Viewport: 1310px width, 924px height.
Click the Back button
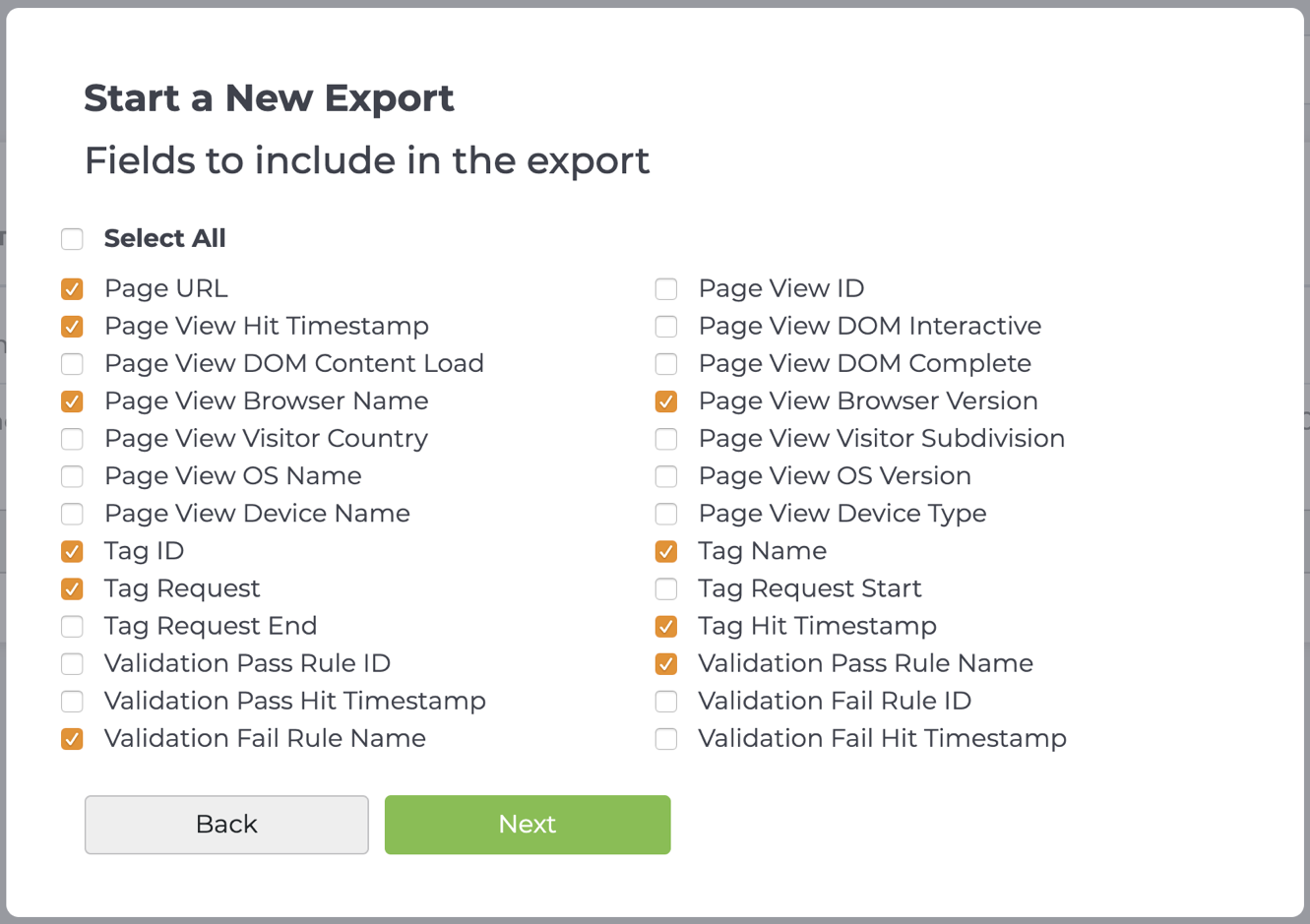point(226,824)
